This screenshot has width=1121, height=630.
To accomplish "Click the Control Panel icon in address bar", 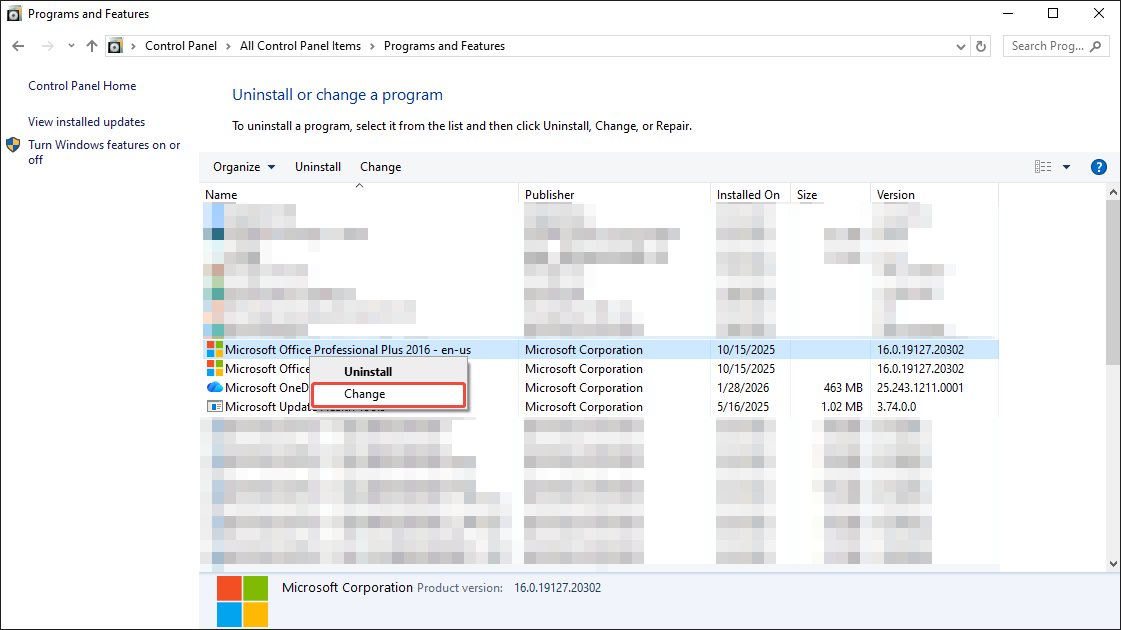I will (x=115, y=45).
